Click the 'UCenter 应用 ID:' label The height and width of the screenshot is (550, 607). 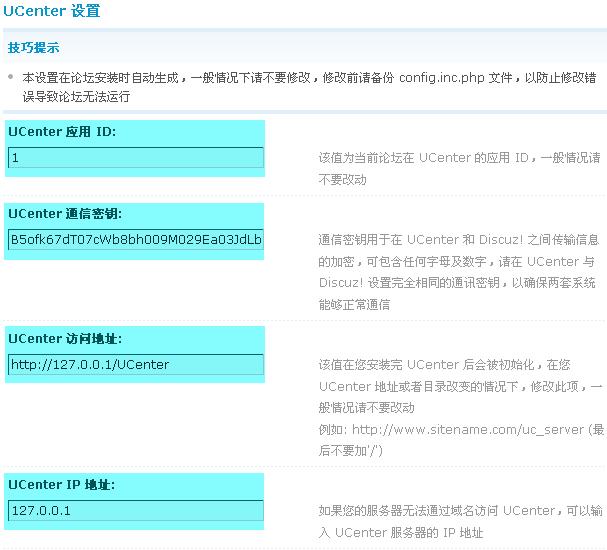point(62,132)
